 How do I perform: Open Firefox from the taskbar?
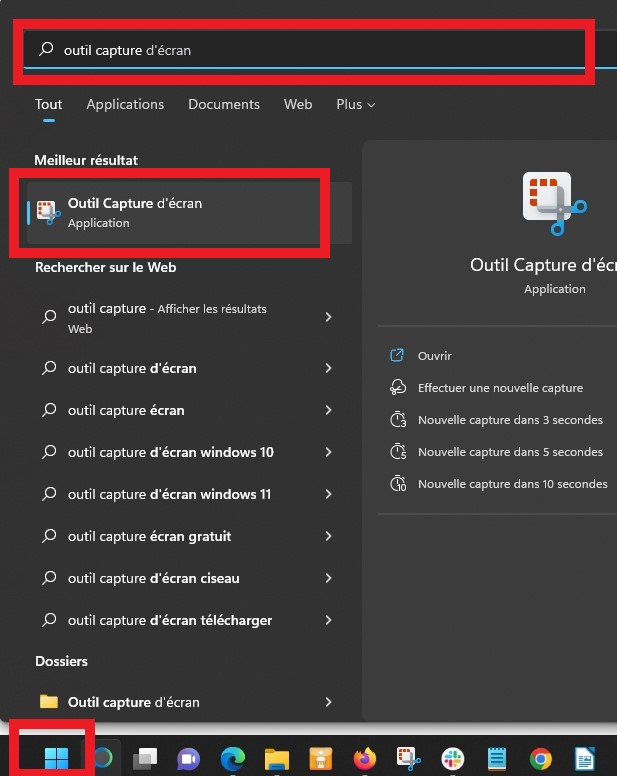pos(364,759)
